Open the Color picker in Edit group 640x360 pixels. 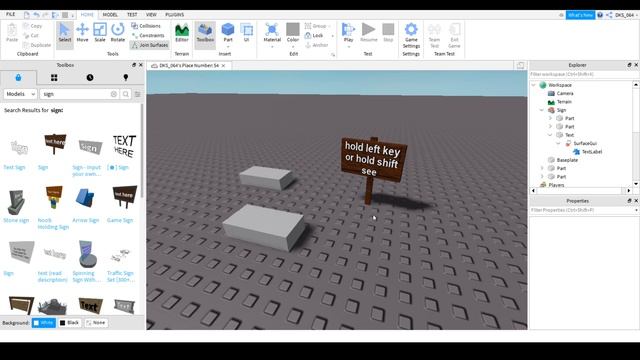293,33
